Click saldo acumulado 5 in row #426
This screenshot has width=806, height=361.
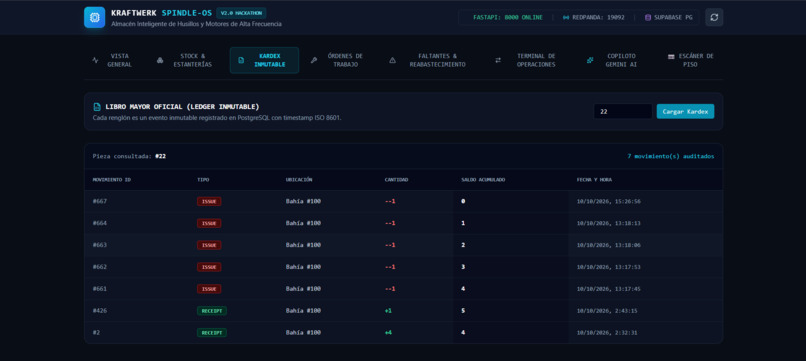tap(463, 311)
